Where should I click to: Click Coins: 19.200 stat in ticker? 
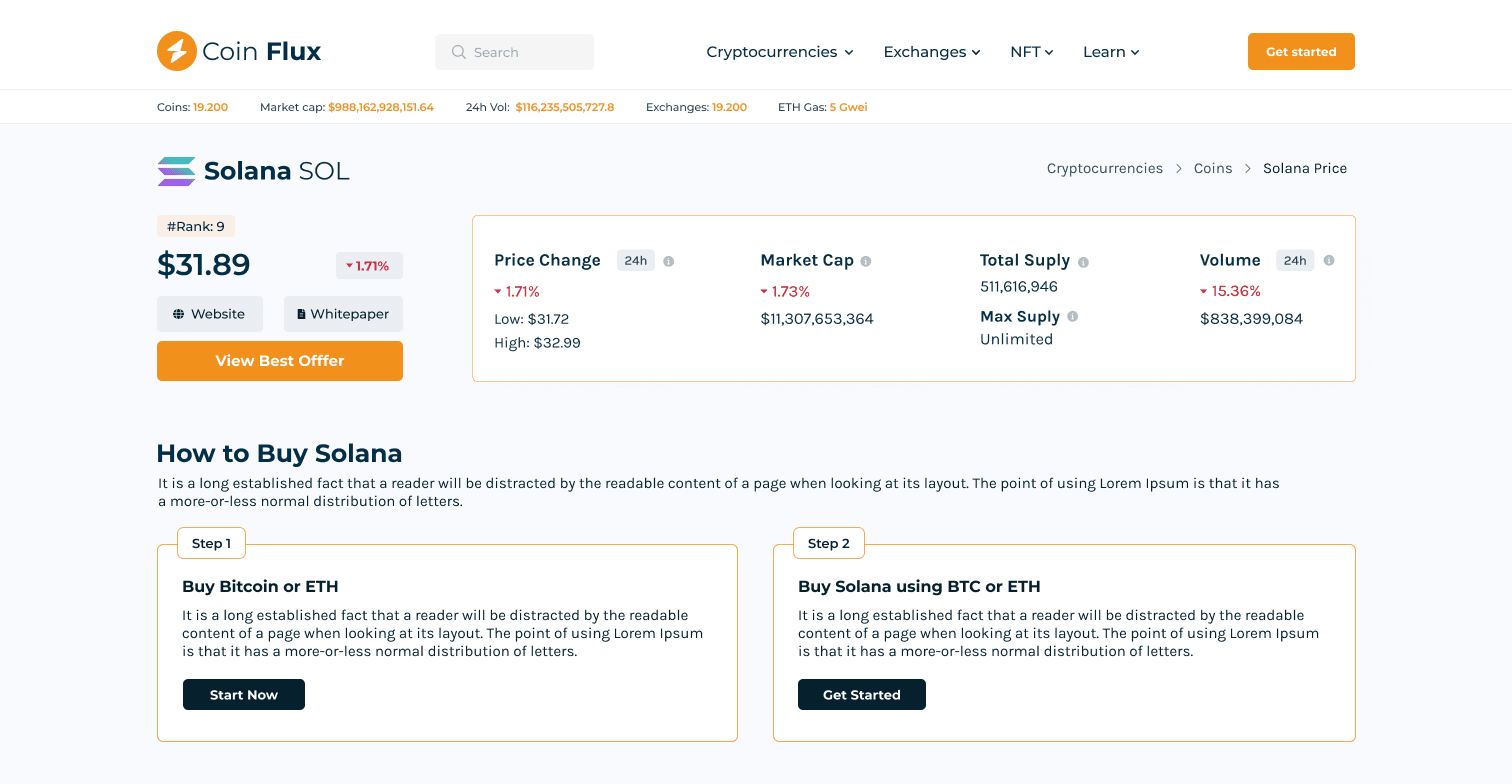pyautogui.click(x=192, y=107)
